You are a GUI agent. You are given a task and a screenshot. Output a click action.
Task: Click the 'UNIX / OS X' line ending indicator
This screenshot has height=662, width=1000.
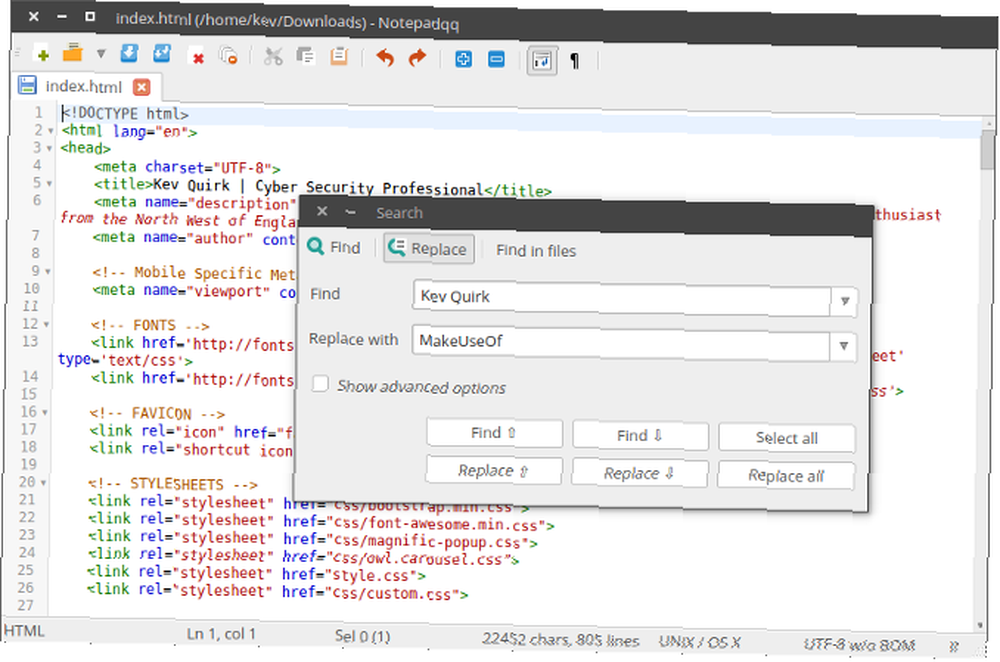(699, 642)
